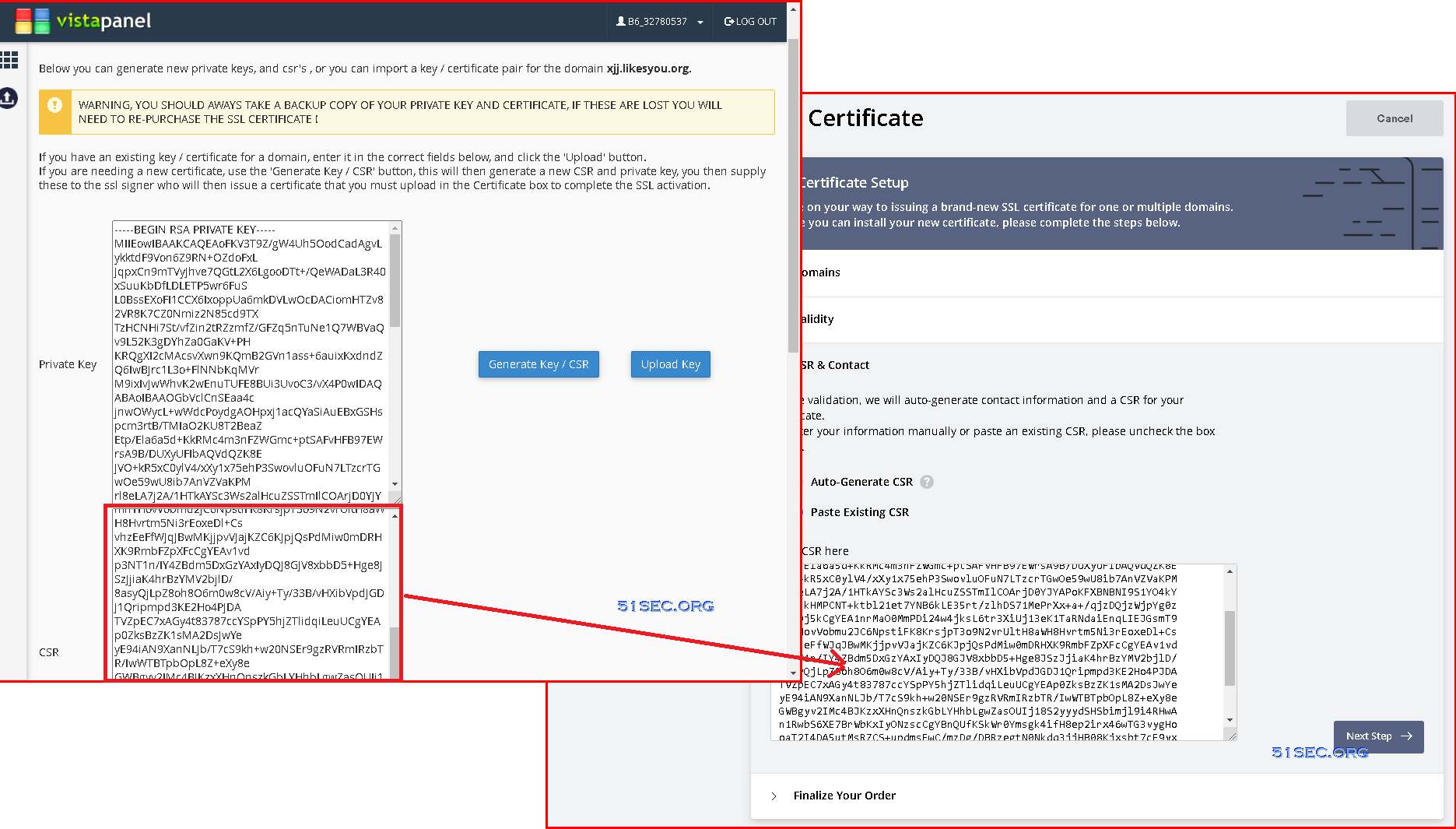Expand the Finalize Your Order section
The height and width of the screenshot is (829, 1456).
click(774, 796)
